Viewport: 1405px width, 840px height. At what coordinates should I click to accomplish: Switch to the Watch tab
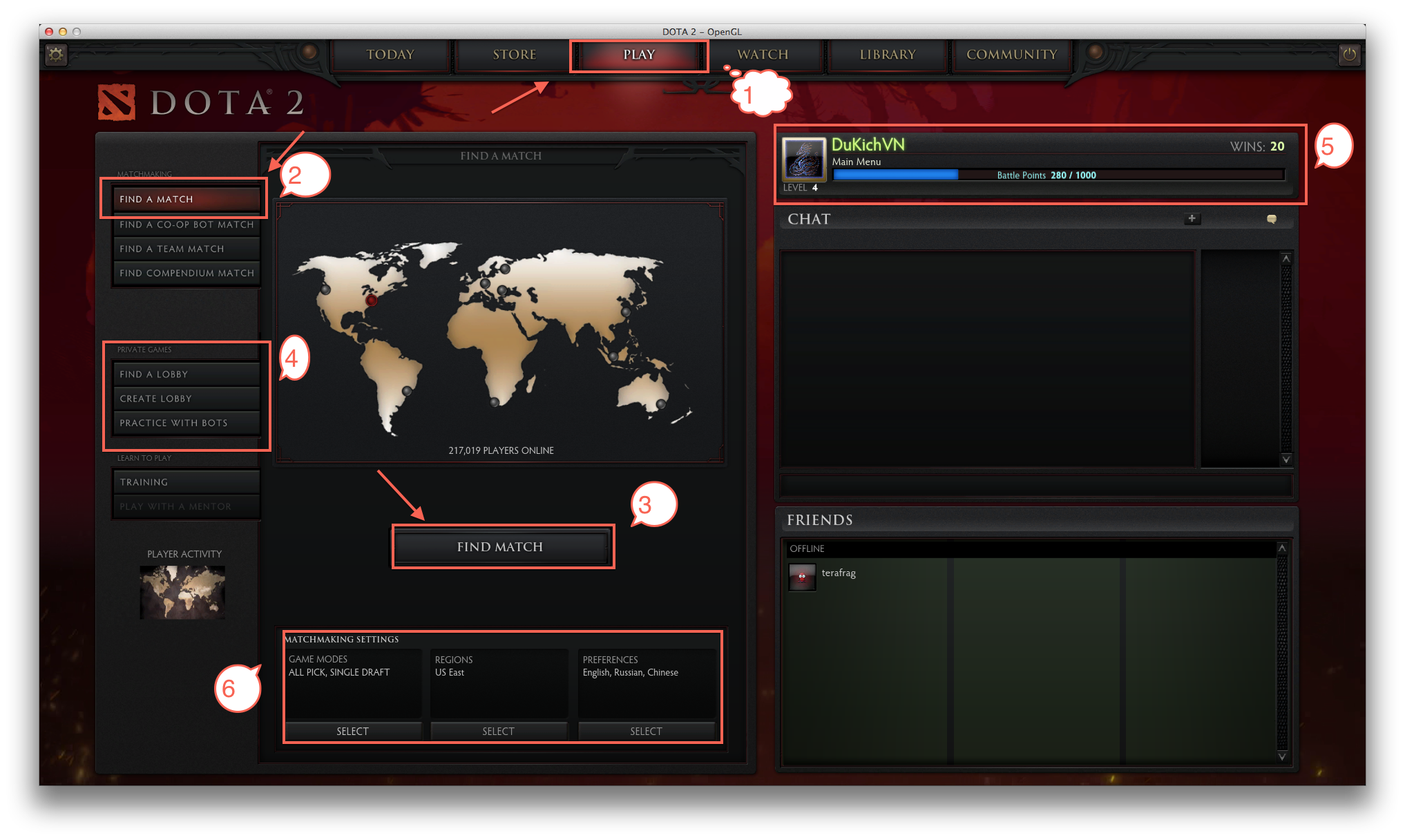pyautogui.click(x=763, y=55)
